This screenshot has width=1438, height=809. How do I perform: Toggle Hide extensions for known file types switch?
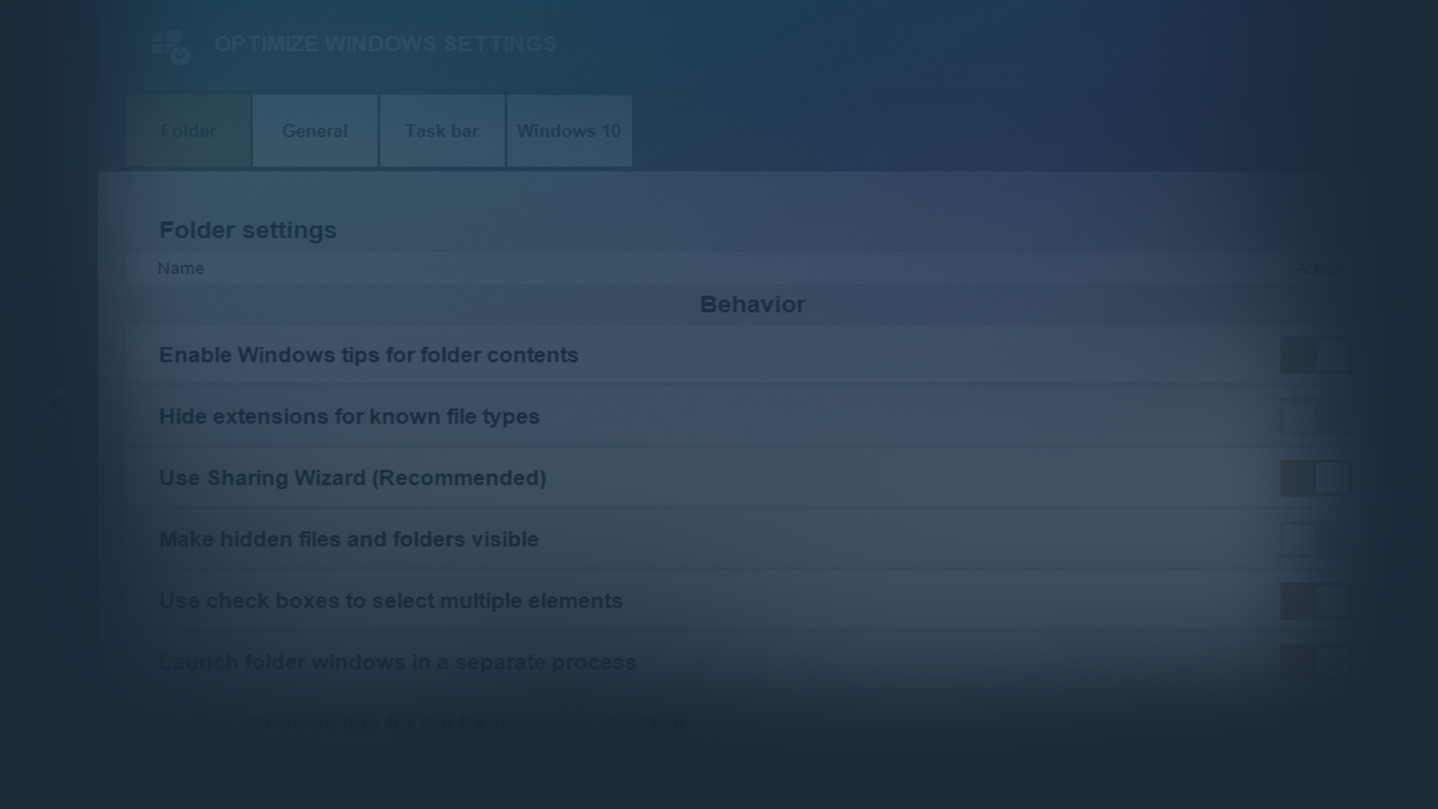[x=1315, y=417]
